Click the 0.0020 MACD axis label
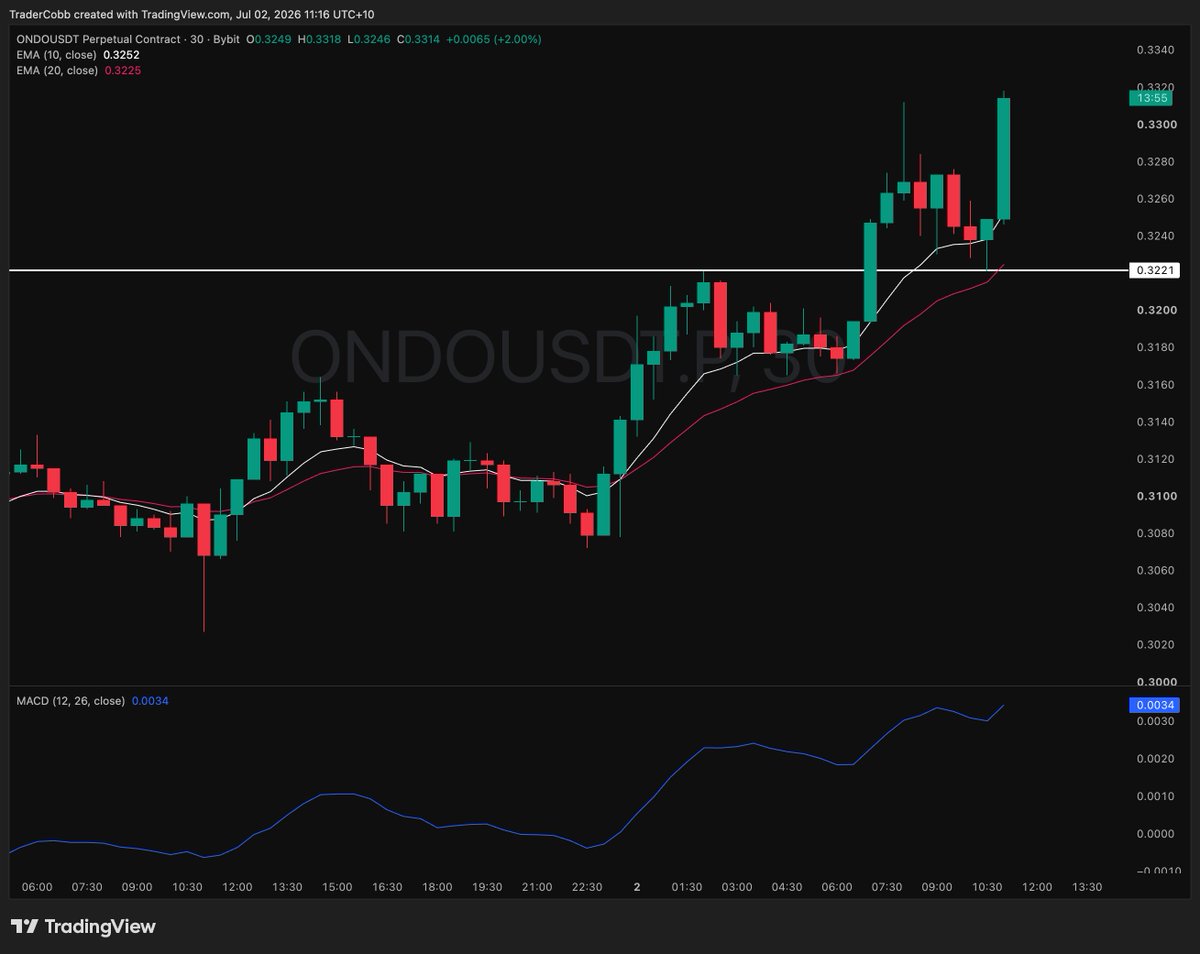 [1156, 759]
